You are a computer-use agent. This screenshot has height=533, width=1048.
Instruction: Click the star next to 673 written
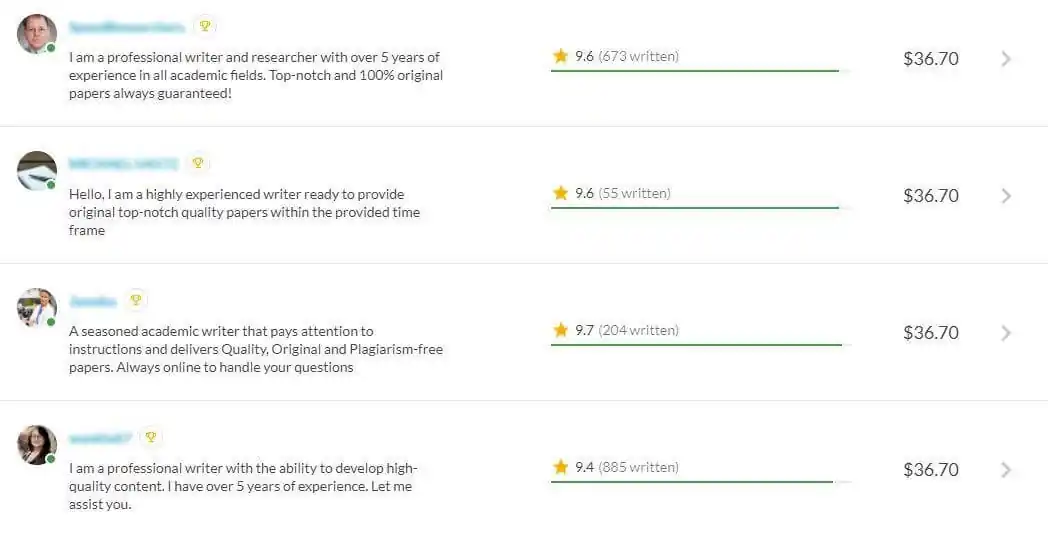pyautogui.click(x=561, y=56)
